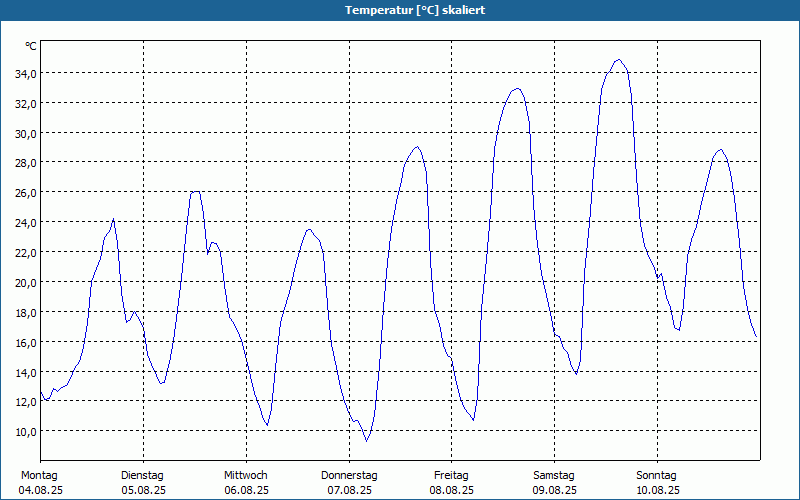Select the Donnerstag 07.08.25 axis label

(x=349, y=483)
